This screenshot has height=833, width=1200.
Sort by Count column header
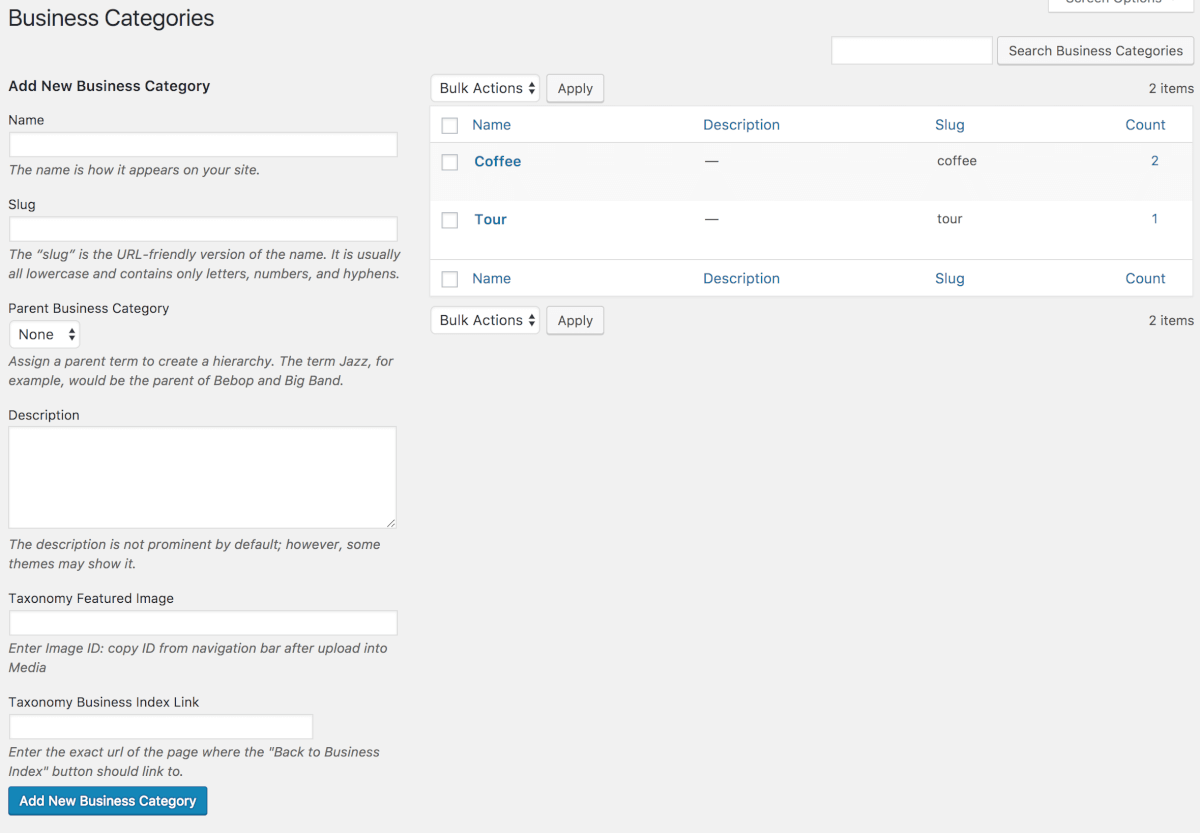1145,125
